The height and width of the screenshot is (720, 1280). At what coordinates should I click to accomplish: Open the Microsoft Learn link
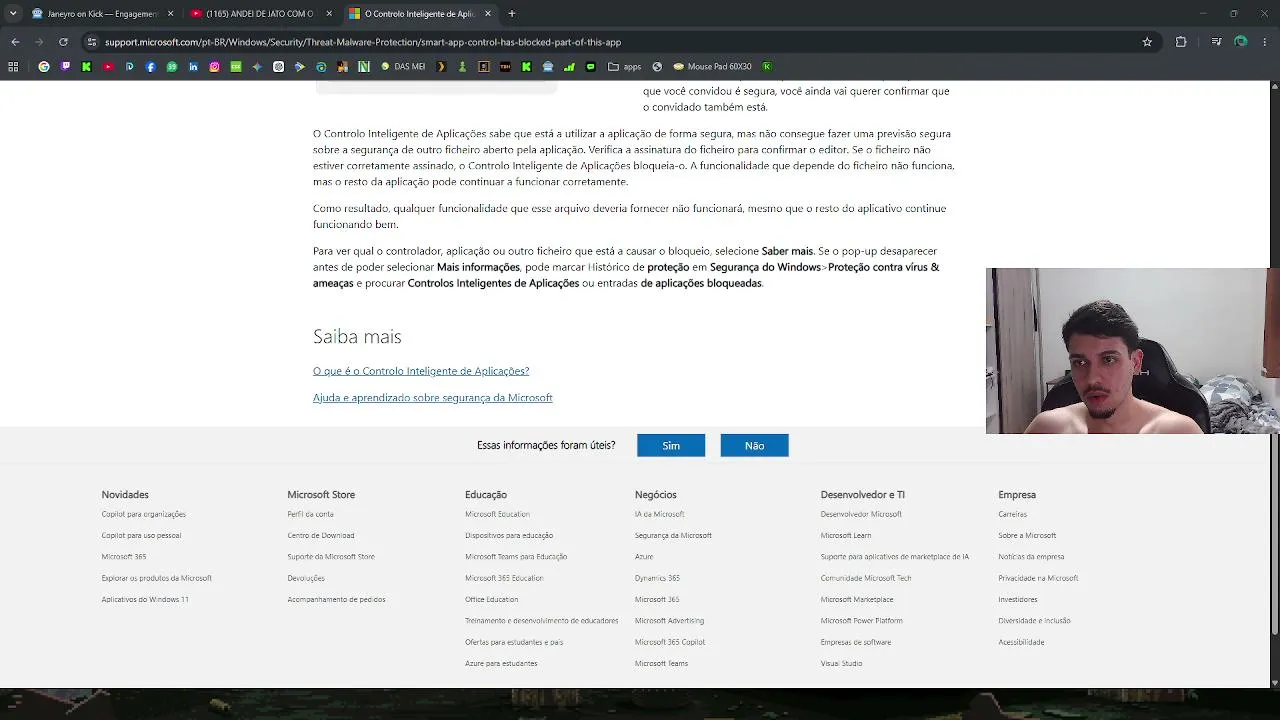click(846, 536)
